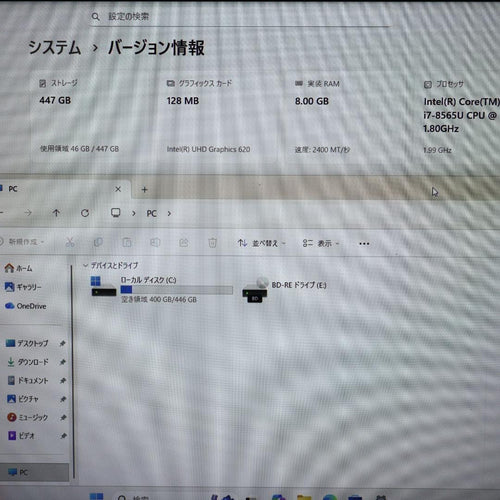500x500 pixels.
Task: Click the Share icon in toolbar
Action: tap(184, 242)
